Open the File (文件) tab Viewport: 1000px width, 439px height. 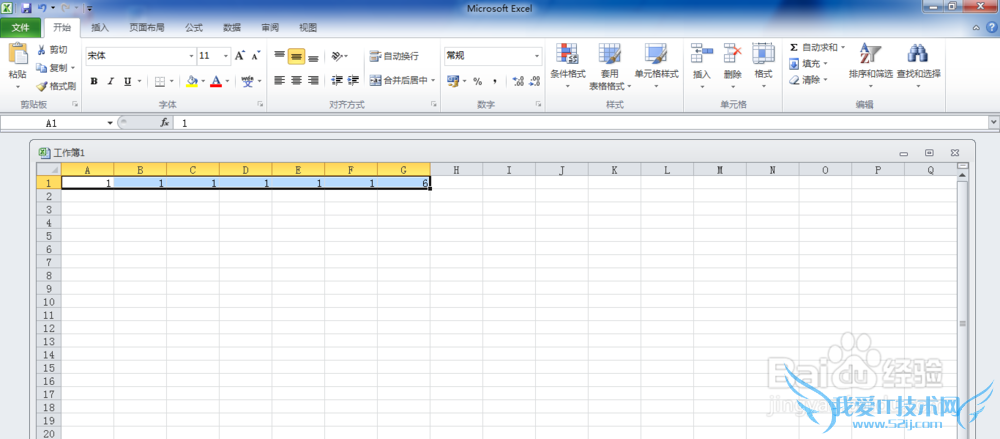21,27
